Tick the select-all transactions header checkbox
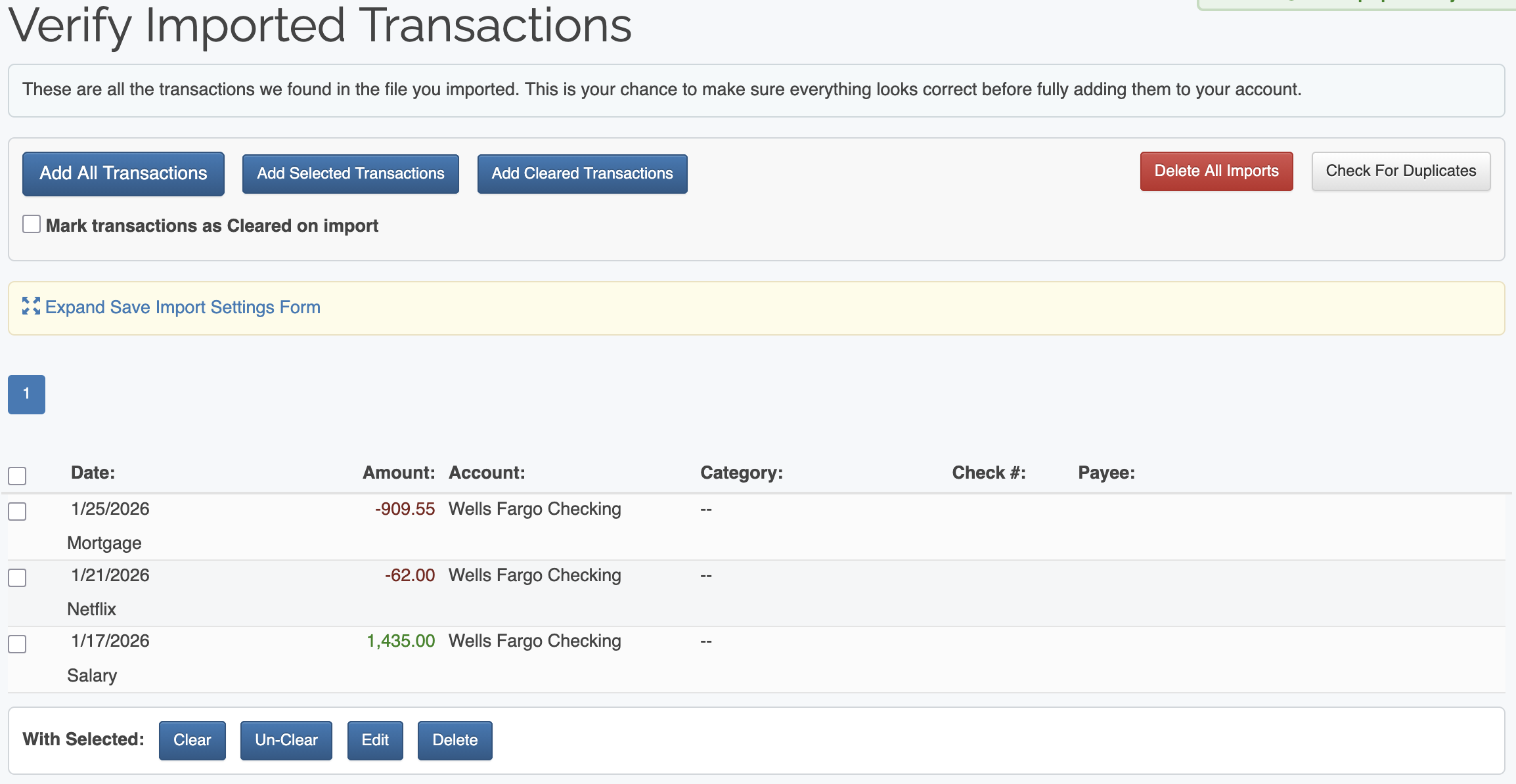1516x784 pixels. [x=17, y=476]
